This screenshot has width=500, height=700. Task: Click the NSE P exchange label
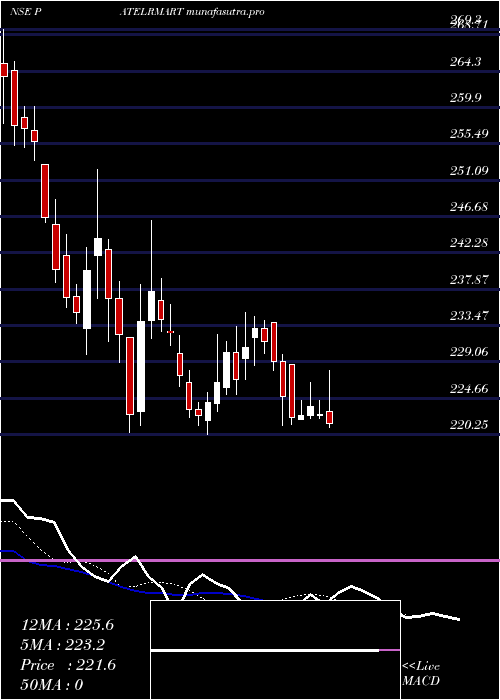pos(26,12)
